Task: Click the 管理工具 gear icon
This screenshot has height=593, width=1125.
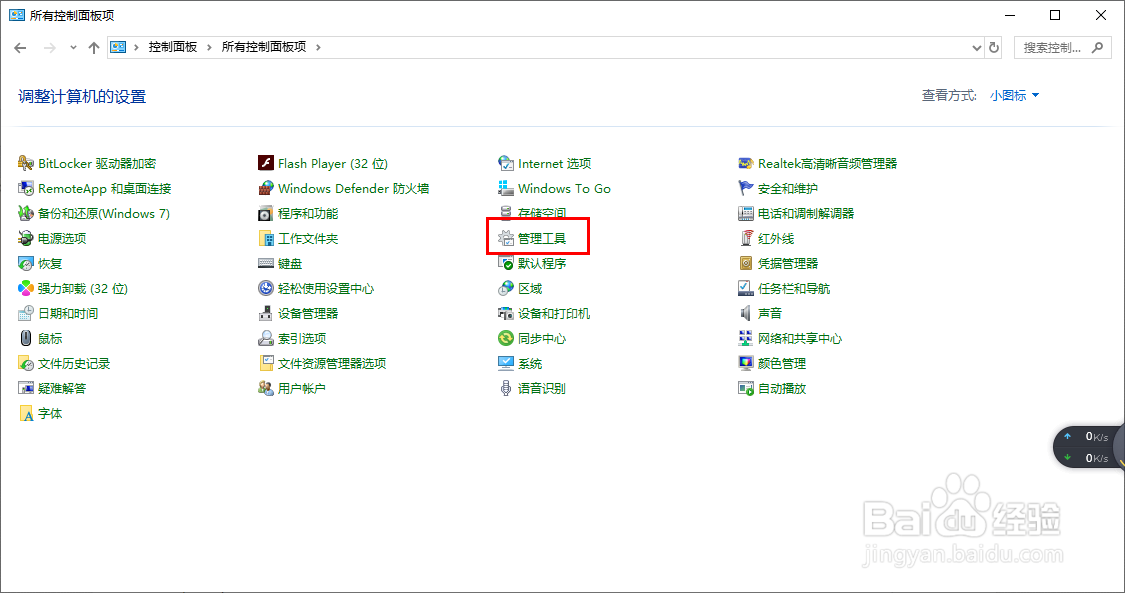Action: (506, 239)
